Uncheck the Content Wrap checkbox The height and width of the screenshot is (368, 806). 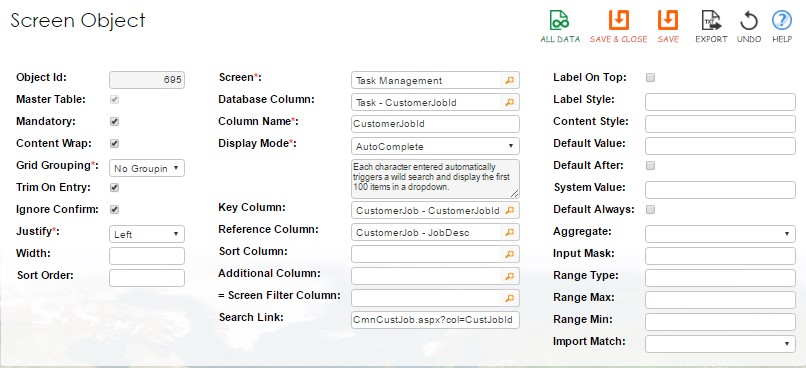(115, 143)
